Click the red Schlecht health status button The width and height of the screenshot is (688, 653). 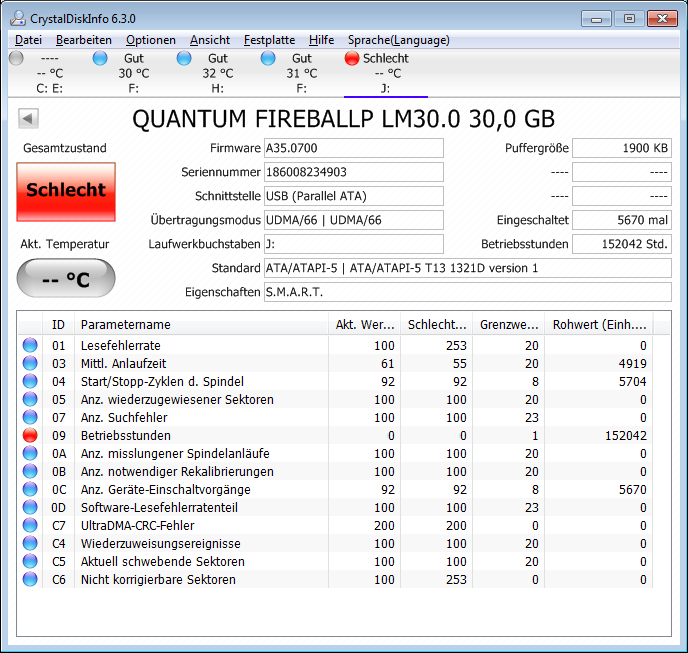coord(66,192)
